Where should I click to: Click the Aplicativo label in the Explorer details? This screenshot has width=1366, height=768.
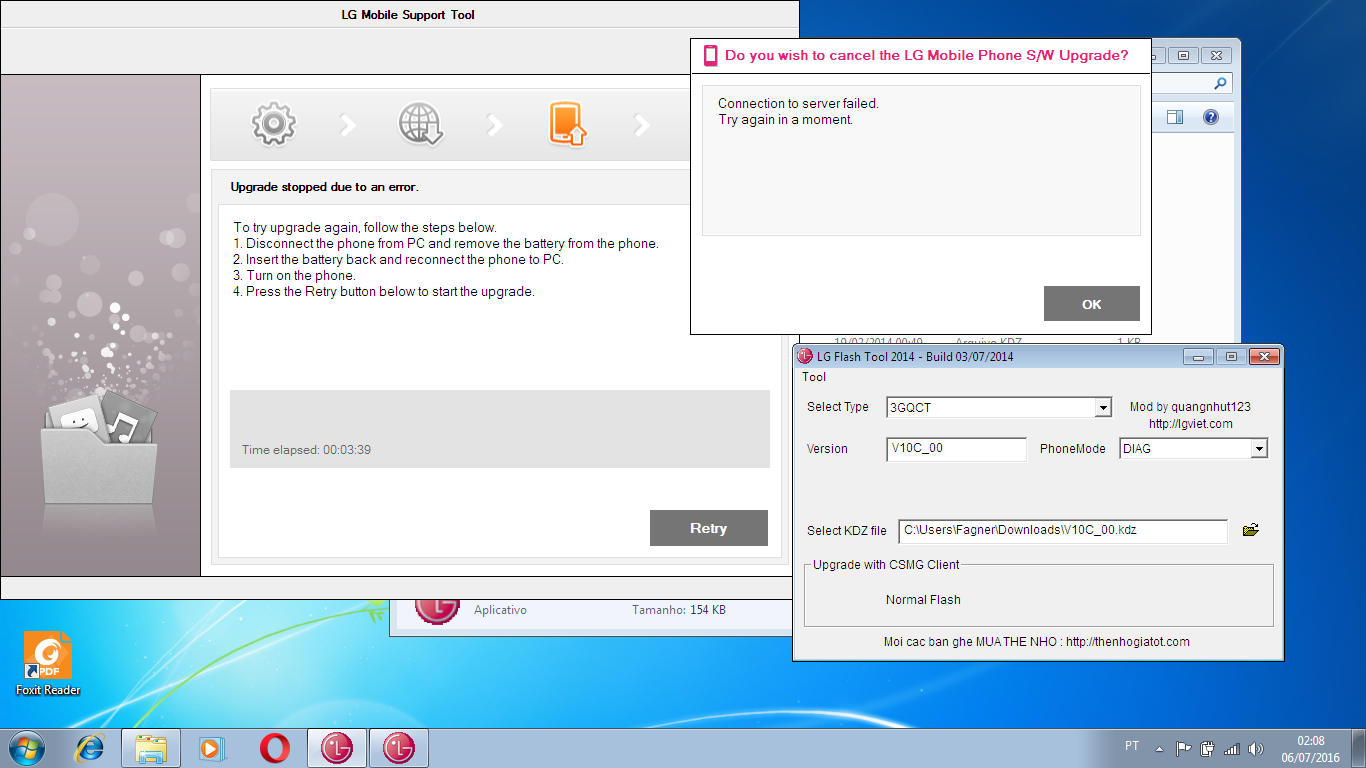pos(500,610)
